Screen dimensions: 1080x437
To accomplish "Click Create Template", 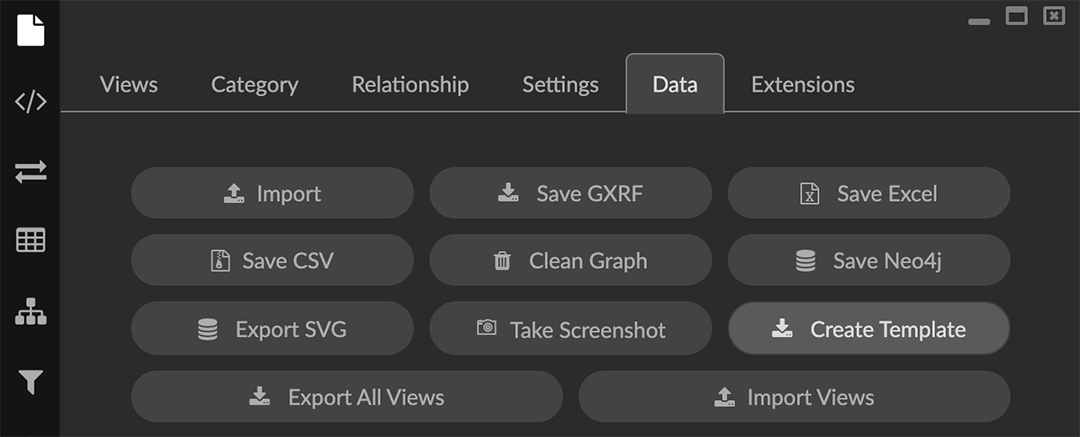I will click(868, 329).
